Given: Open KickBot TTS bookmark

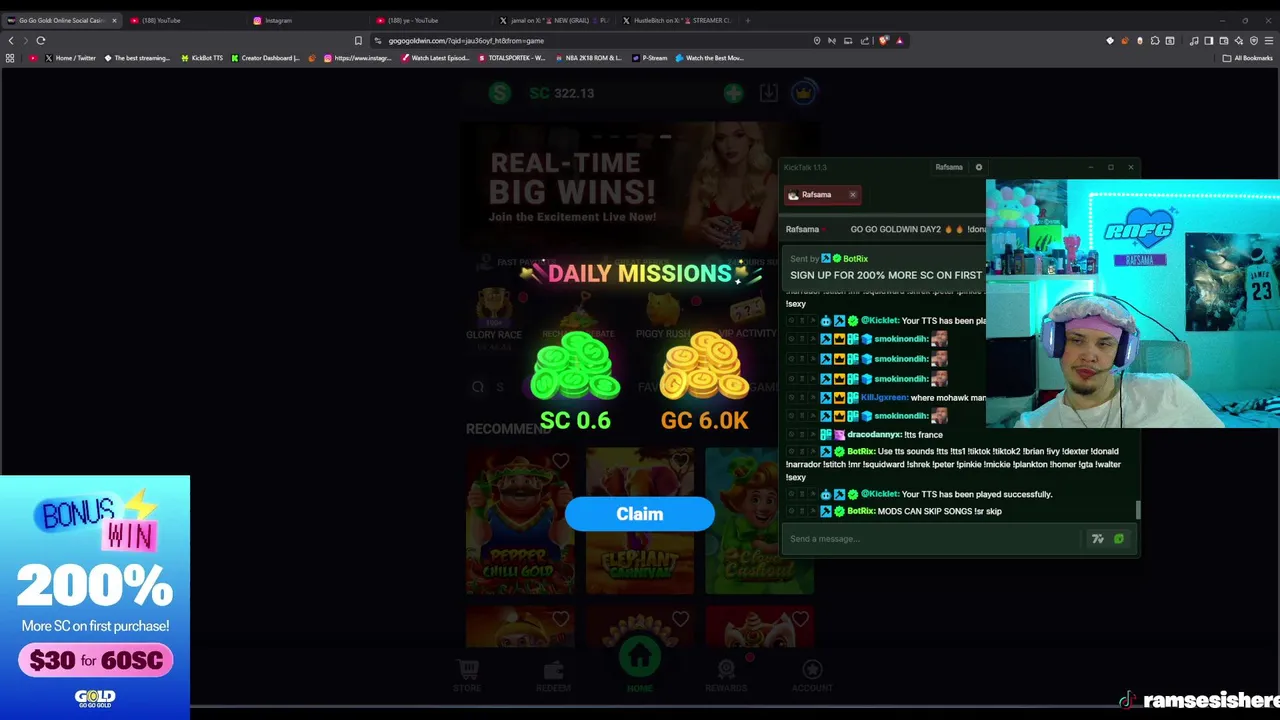Looking at the screenshot, I should coord(201,58).
